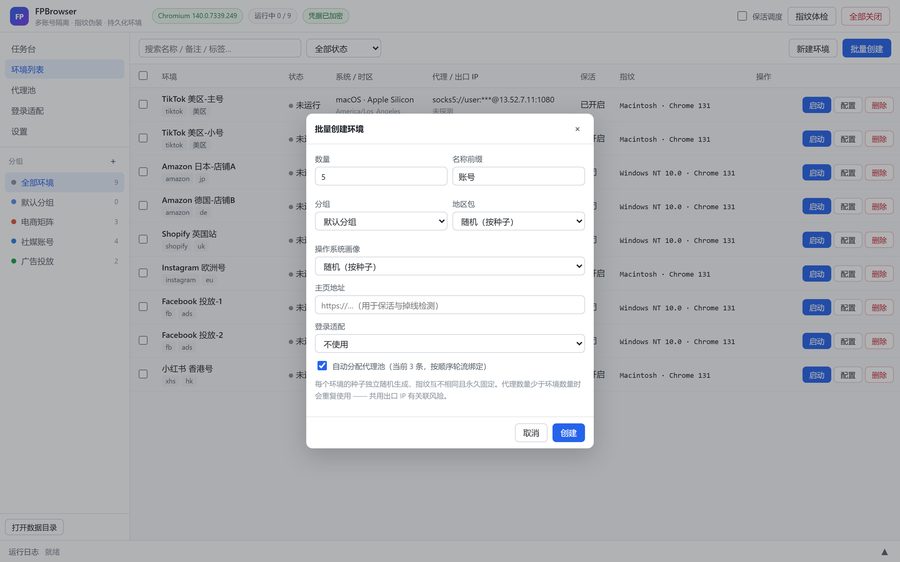Click Facebook 投放-2 environment name
This screenshot has width=900, height=562.
coord(192,335)
